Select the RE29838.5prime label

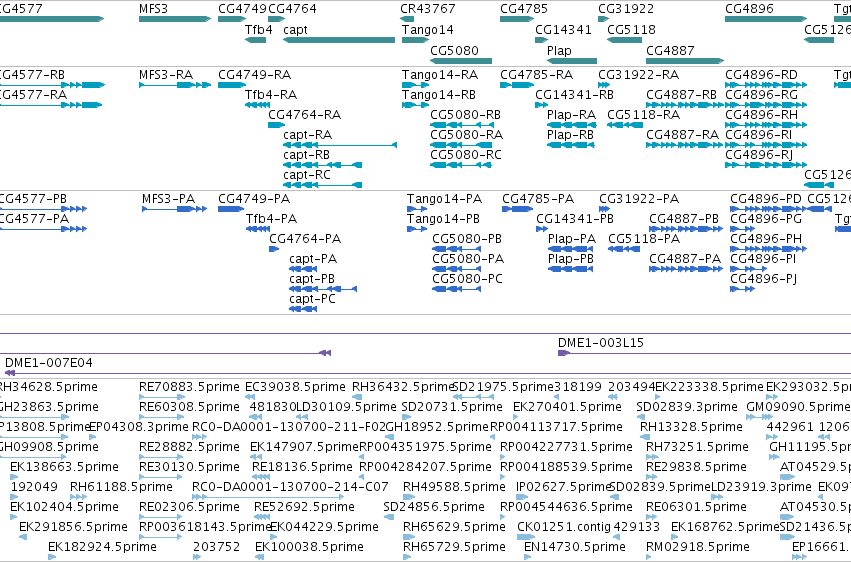696,467
